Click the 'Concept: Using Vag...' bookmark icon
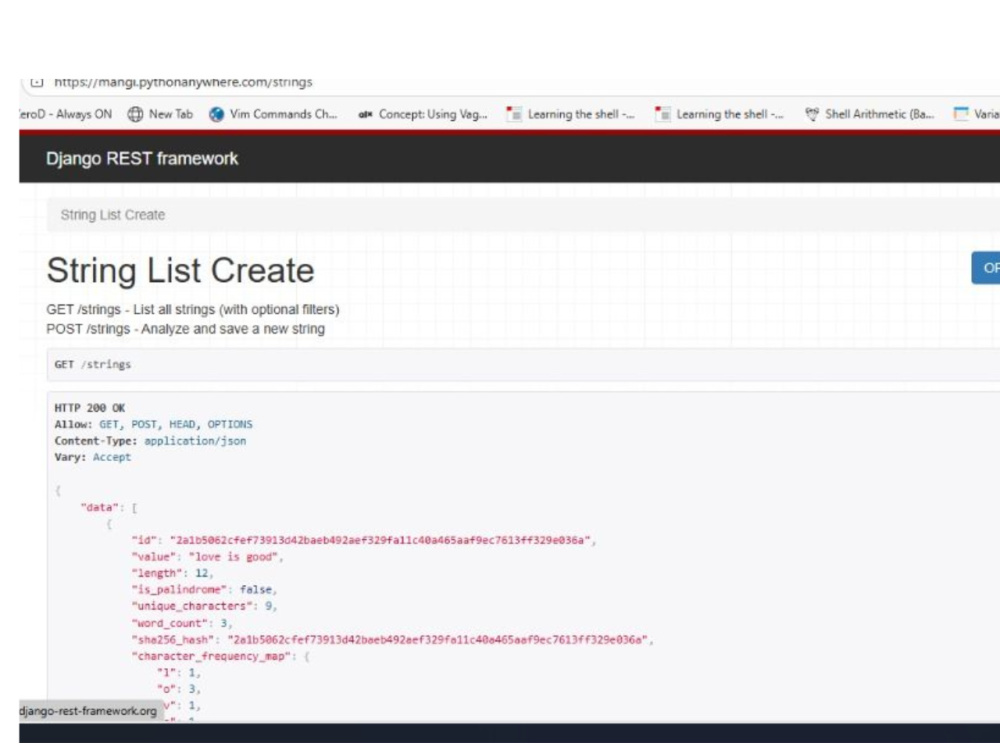The height and width of the screenshot is (750, 1000). [x=365, y=115]
